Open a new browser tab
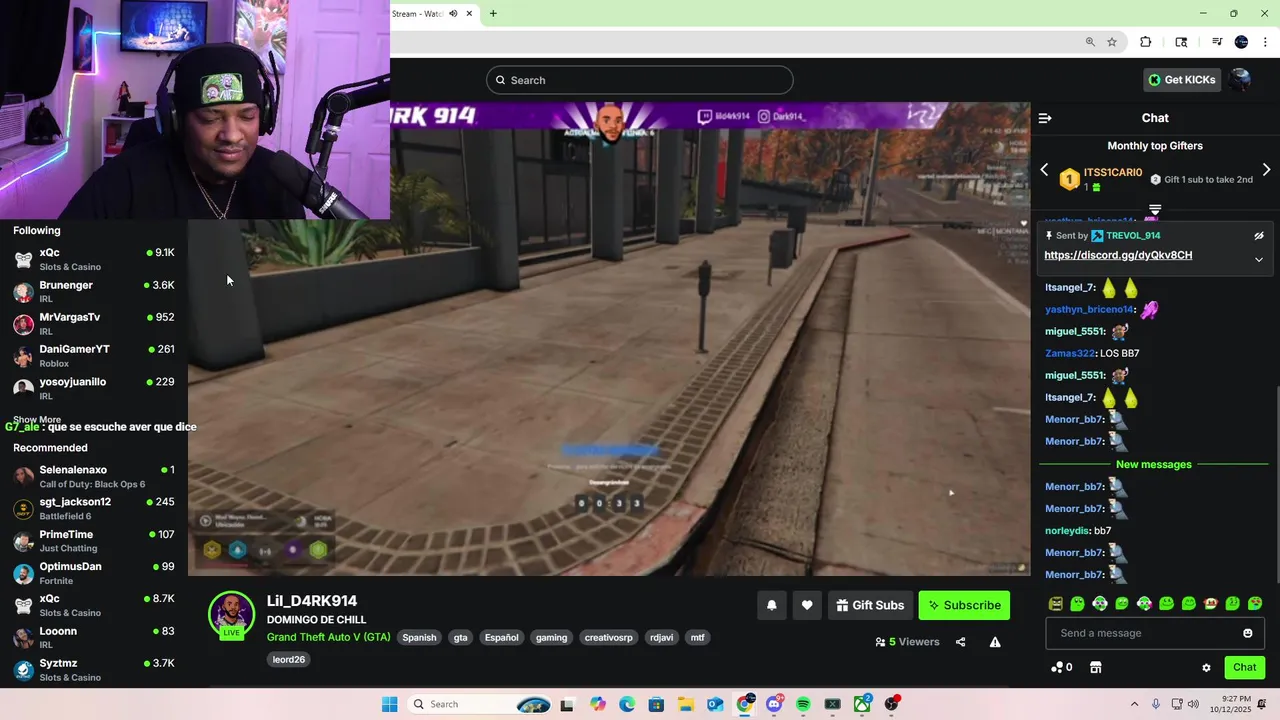The image size is (1280, 720). 493,14
